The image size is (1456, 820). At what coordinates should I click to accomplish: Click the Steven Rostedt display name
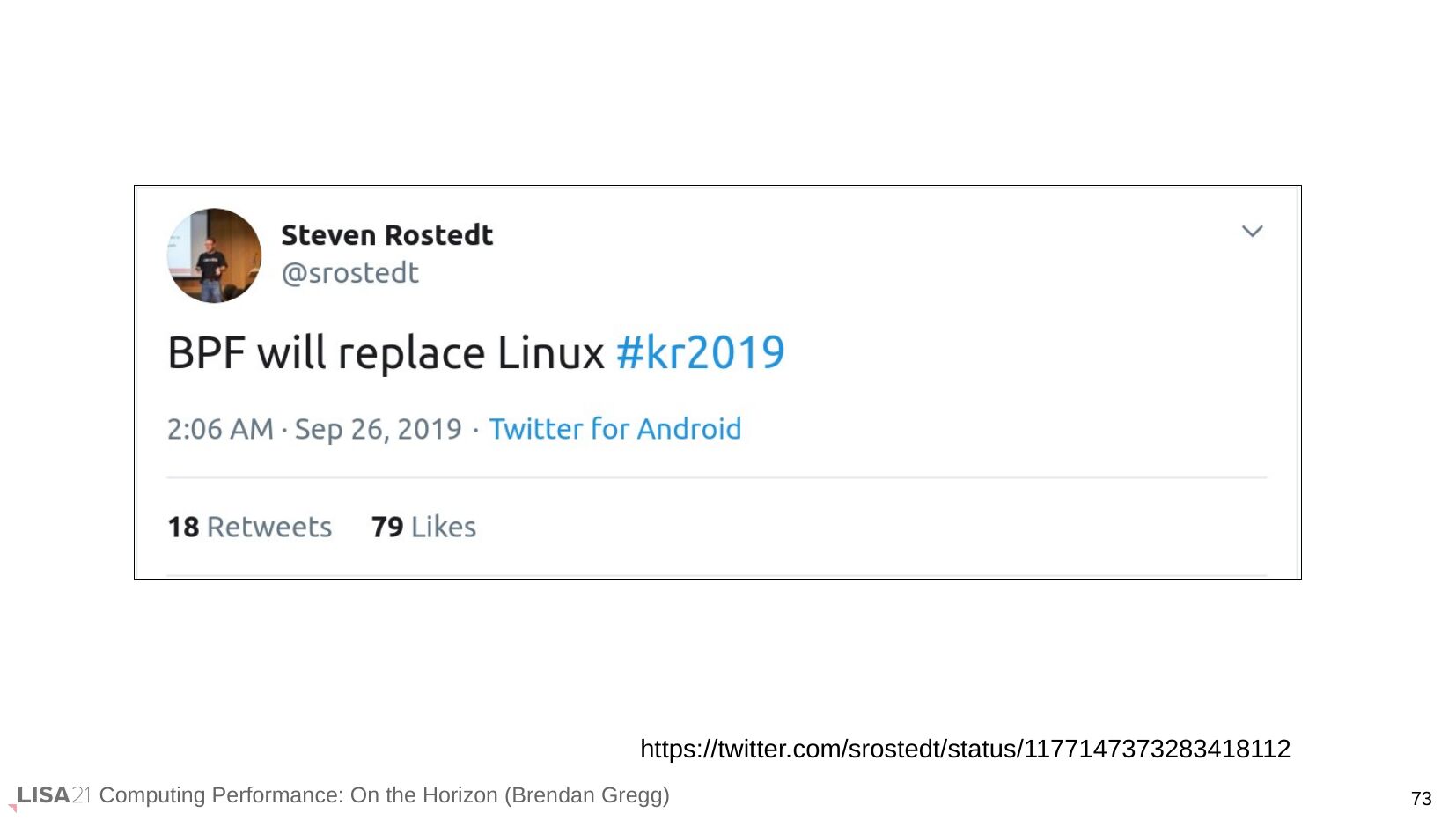(386, 235)
